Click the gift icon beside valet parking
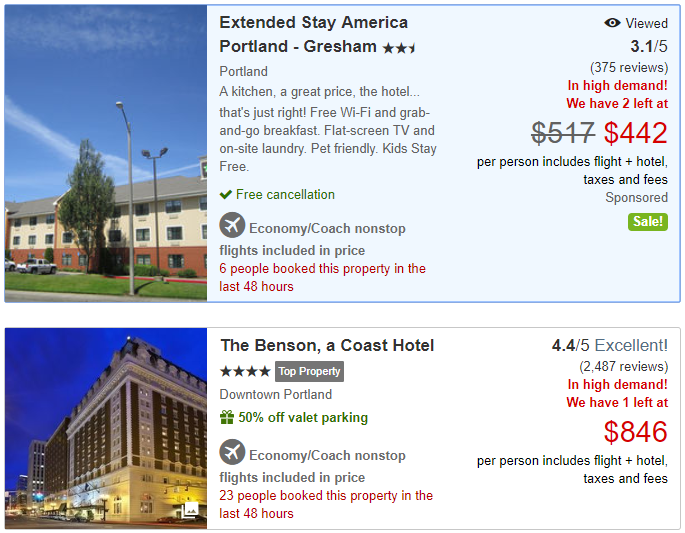685x533 pixels. pyautogui.click(x=227, y=417)
